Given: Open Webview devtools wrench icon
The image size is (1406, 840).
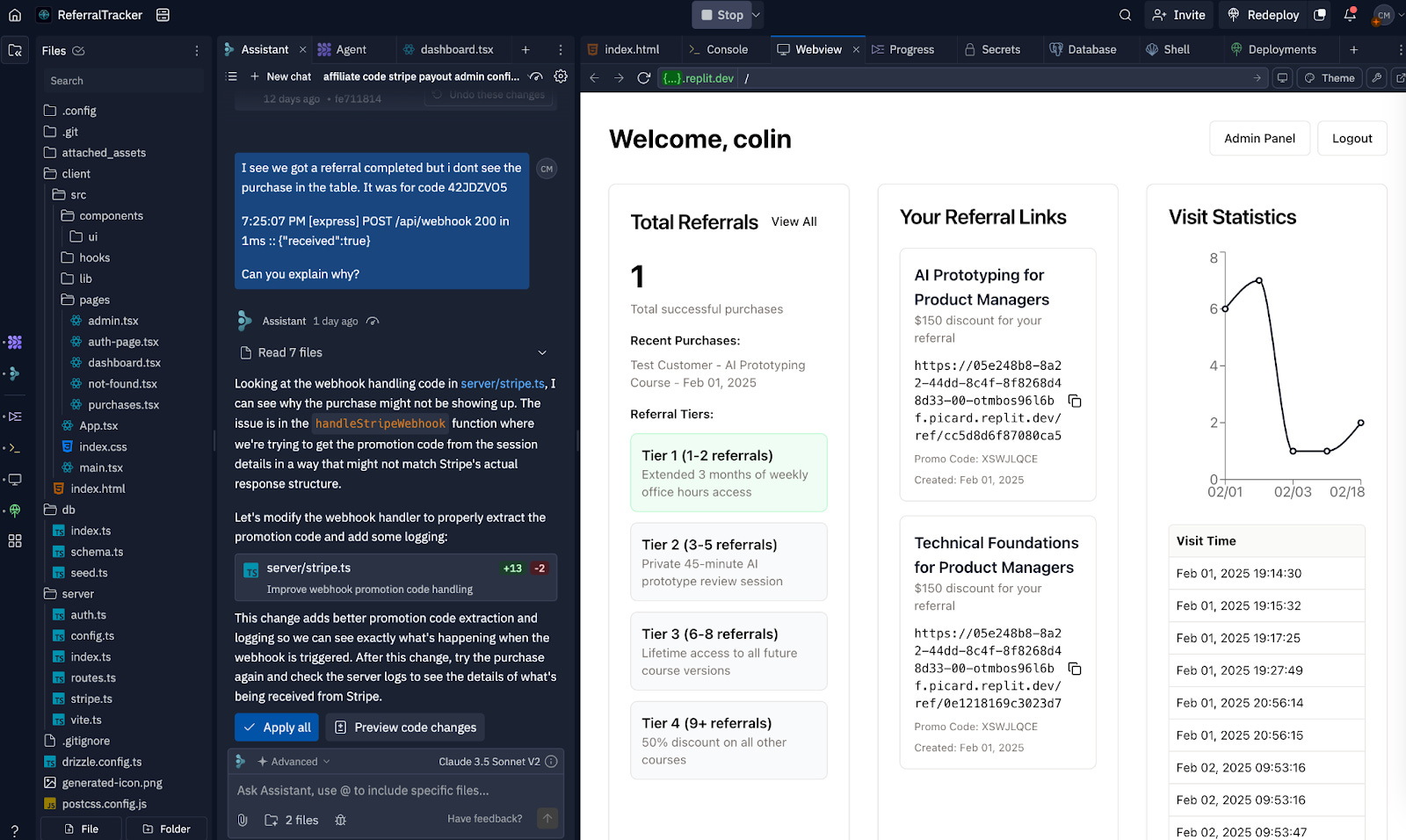Looking at the screenshot, I should 1377,78.
